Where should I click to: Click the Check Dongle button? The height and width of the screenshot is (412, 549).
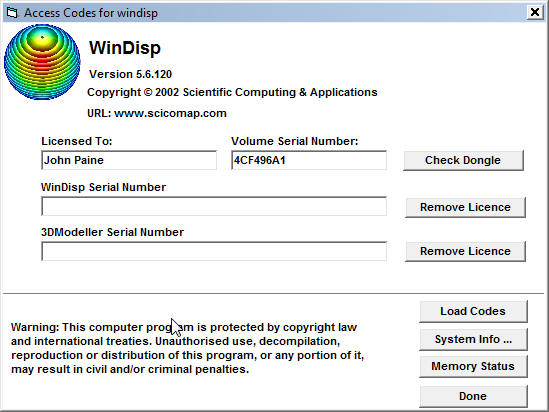(x=463, y=160)
